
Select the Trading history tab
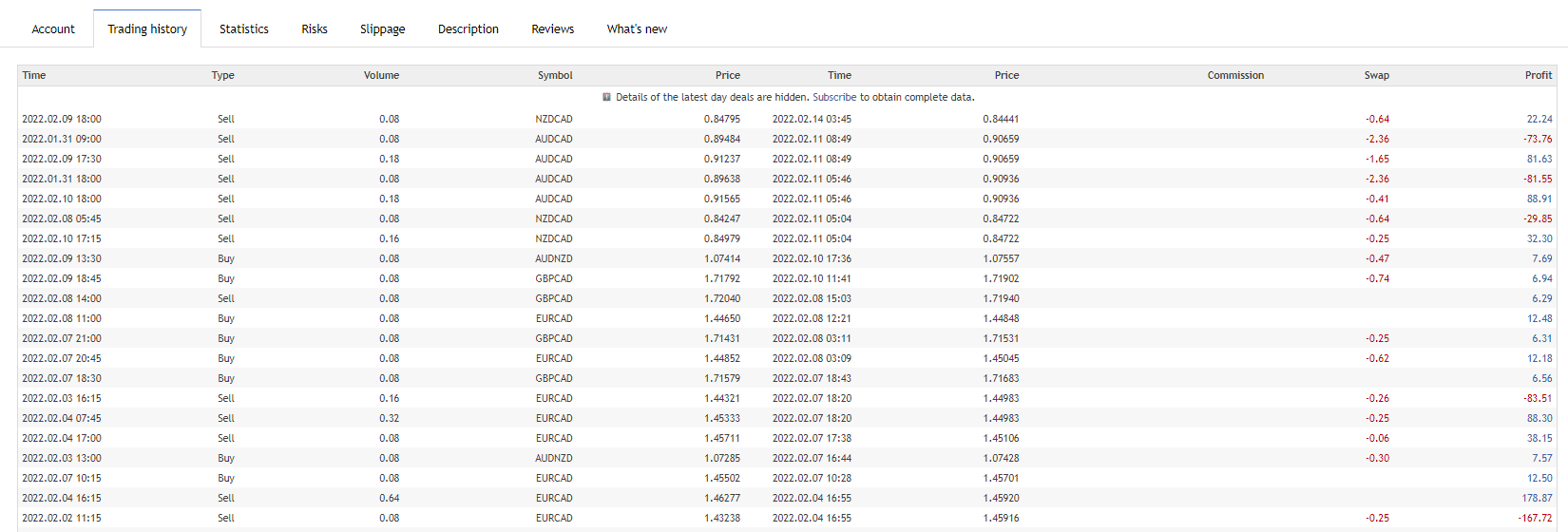pyautogui.click(x=147, y=28)
